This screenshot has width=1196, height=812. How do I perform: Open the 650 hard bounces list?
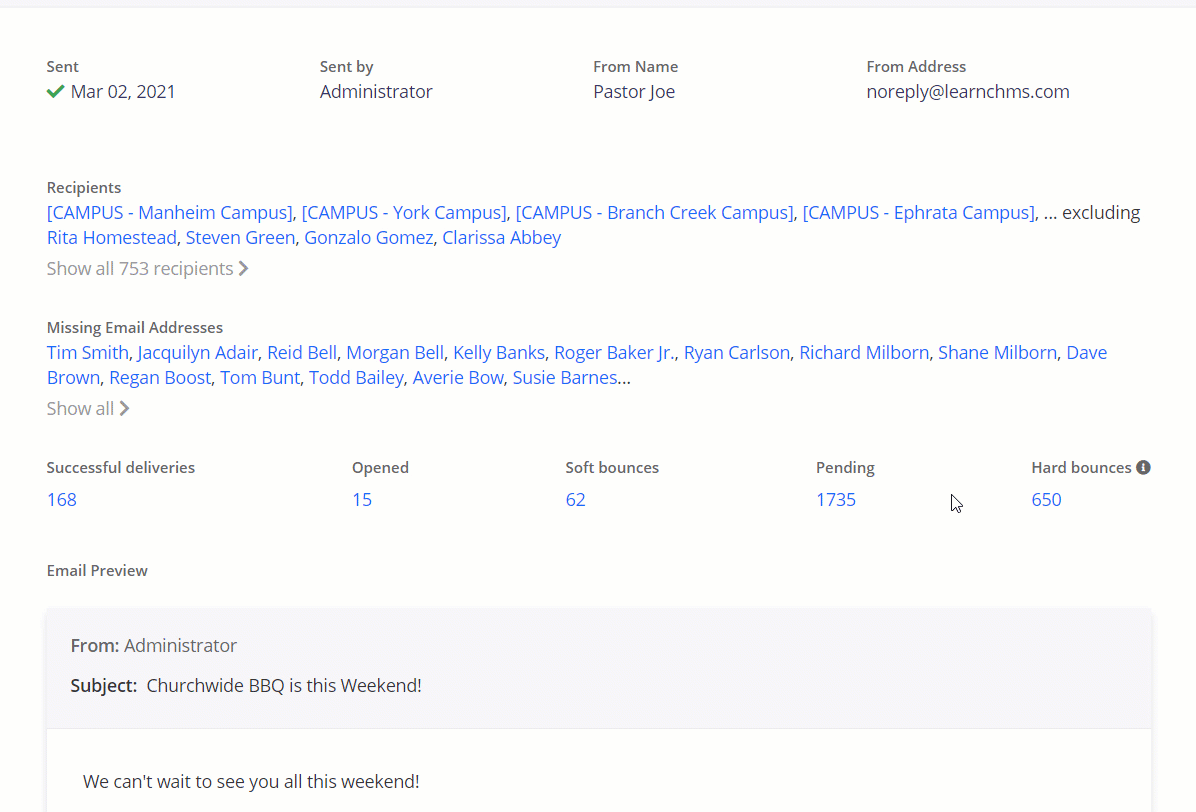coord(1046,500)
